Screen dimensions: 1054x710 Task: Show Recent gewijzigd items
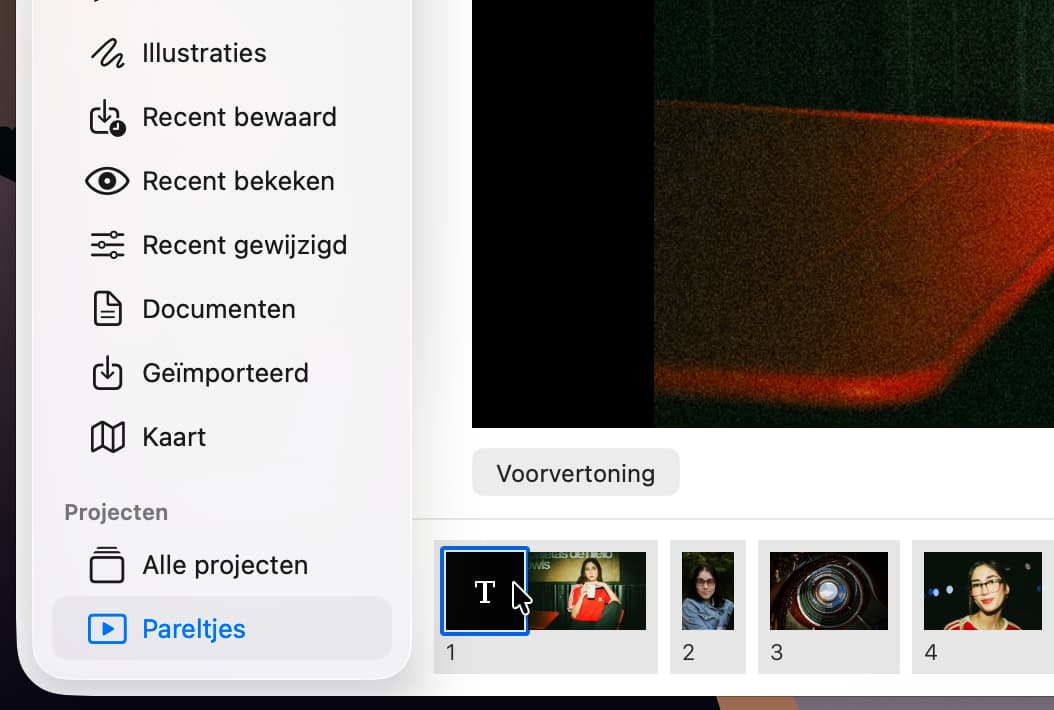click(x=221, y=245)
